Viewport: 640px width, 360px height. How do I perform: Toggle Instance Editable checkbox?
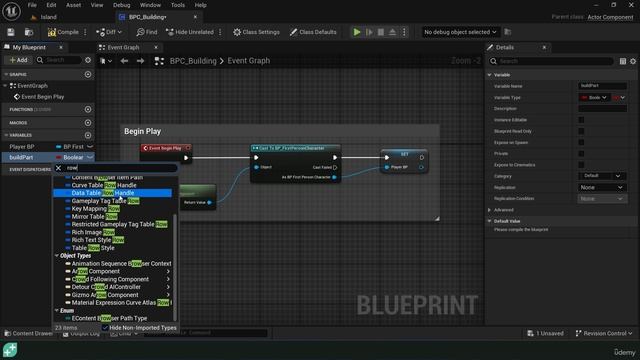click(581, 120)
